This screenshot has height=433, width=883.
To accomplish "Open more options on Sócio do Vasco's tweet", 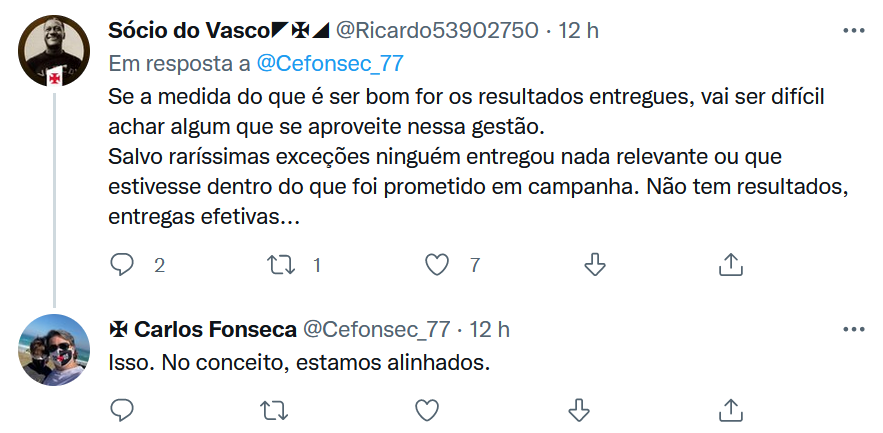I will (x=853, y=31).
